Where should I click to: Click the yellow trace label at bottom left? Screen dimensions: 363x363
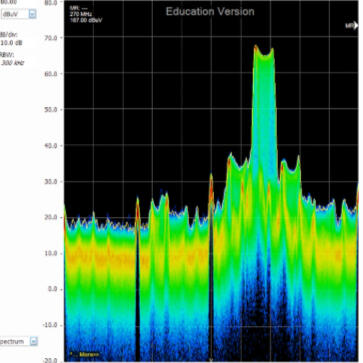84,354
